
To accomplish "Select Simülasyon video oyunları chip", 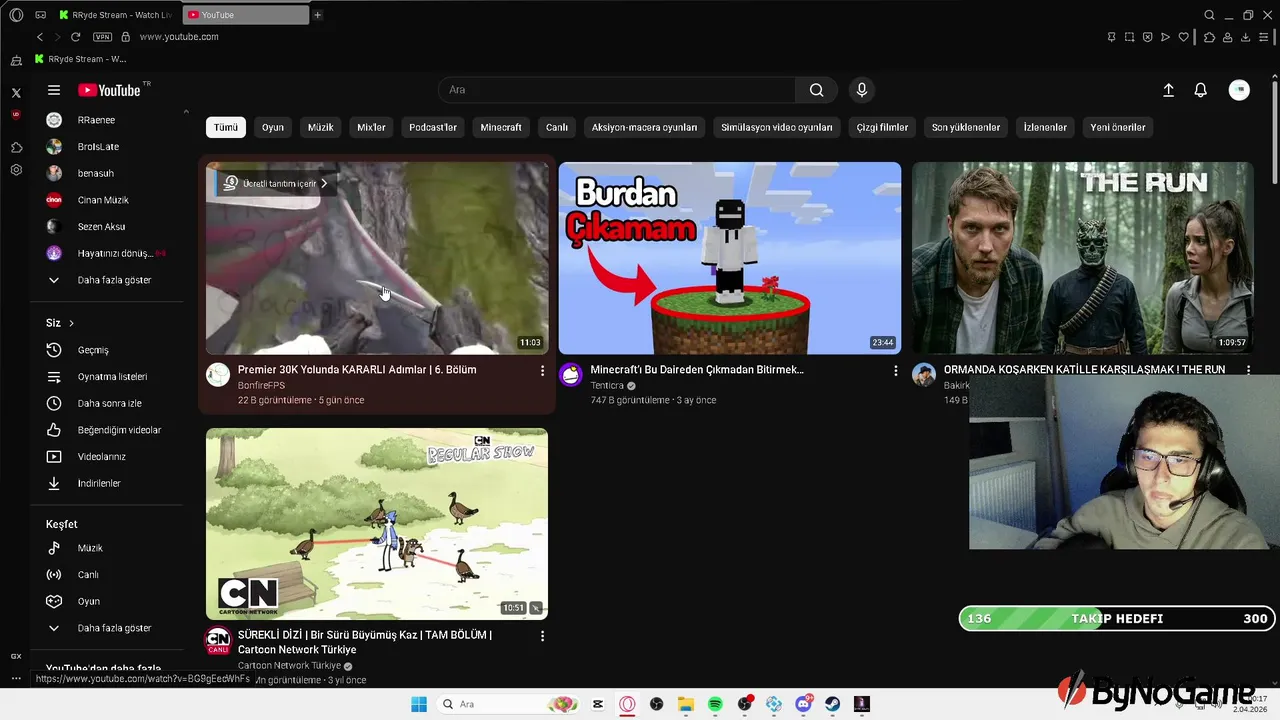I will point(777,127).
